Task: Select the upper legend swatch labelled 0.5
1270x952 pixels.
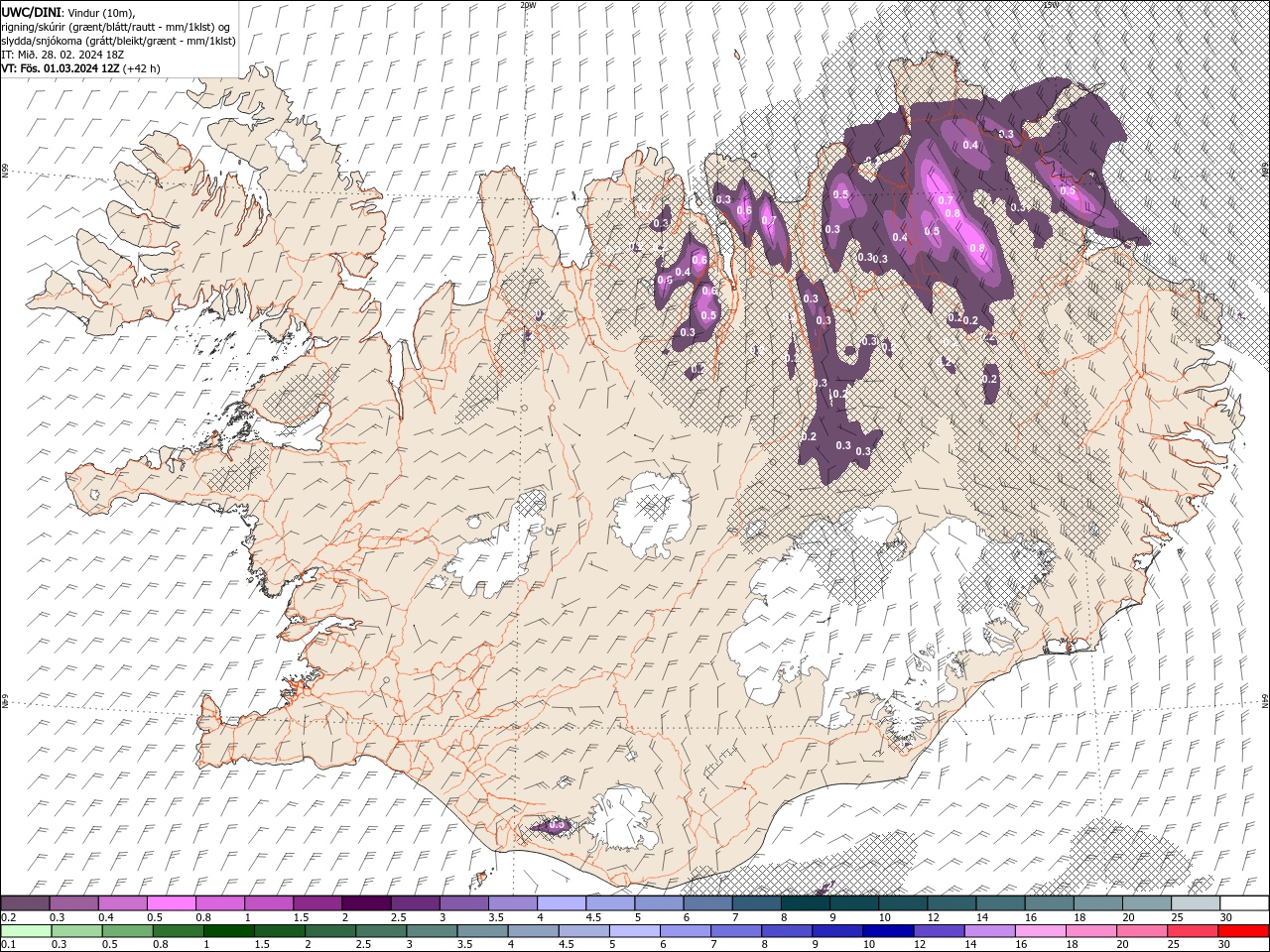Action: 172,903
